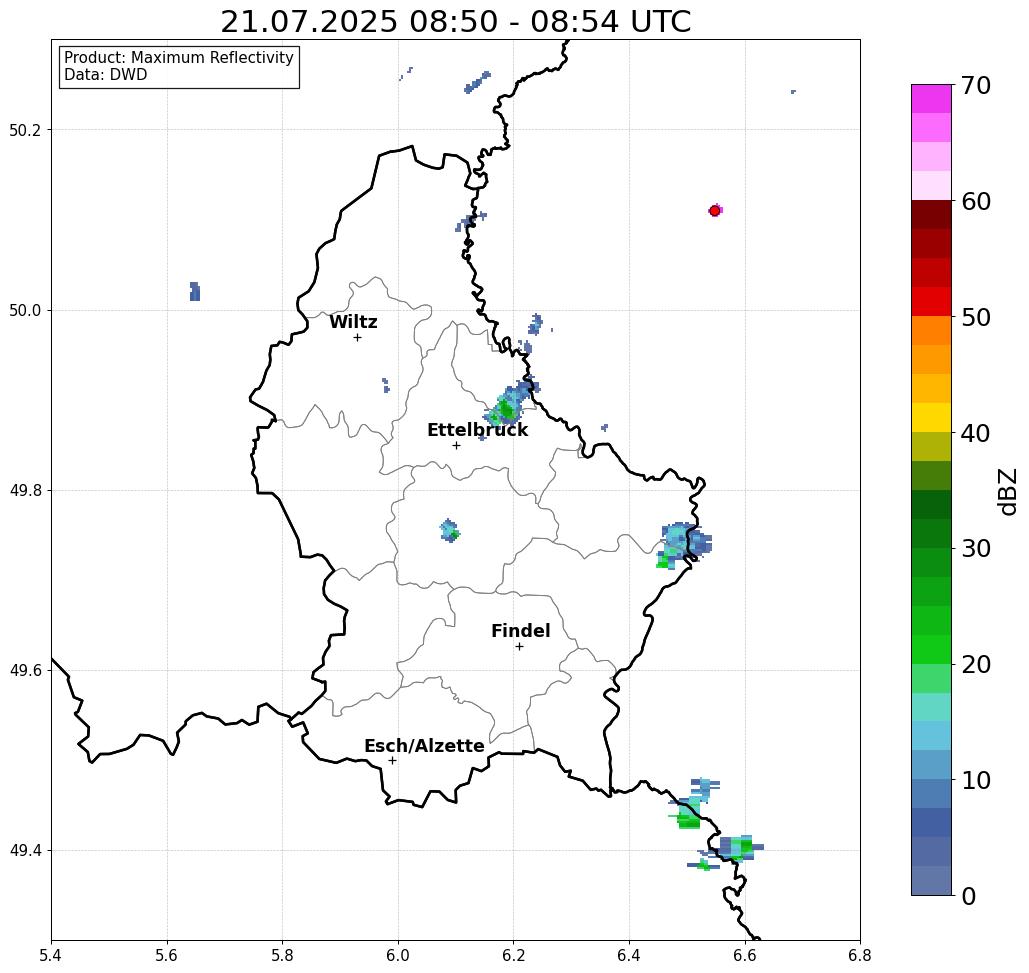Click the latitude label 49.4

pyautogui.click(x=25, y=851)
